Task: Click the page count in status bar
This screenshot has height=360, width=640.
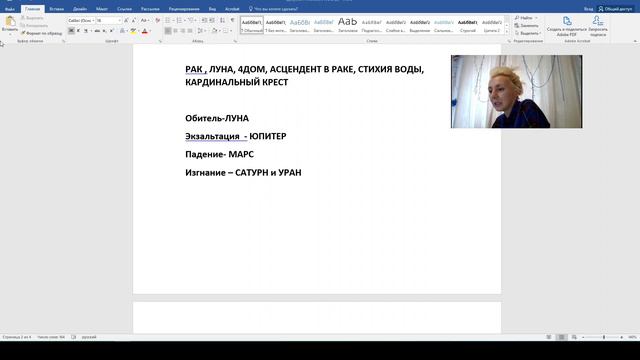Action: [17, 337]
